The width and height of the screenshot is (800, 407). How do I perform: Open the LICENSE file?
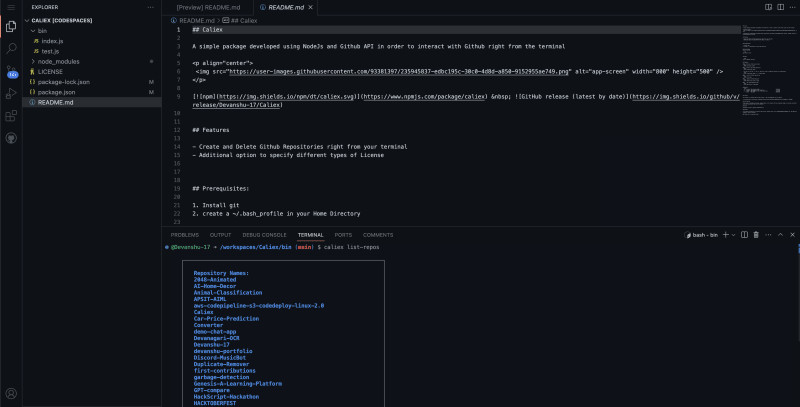(x=92, y=71)
